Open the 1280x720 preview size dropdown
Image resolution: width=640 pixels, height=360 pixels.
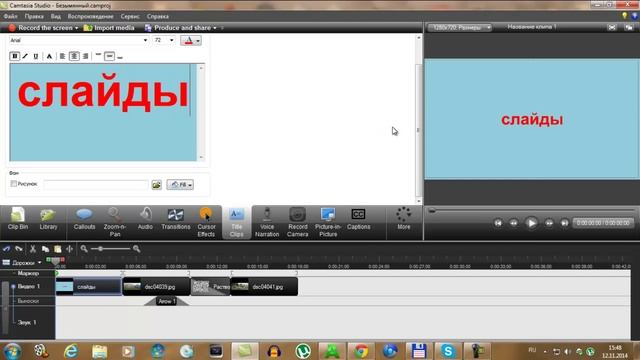[459, 27]
